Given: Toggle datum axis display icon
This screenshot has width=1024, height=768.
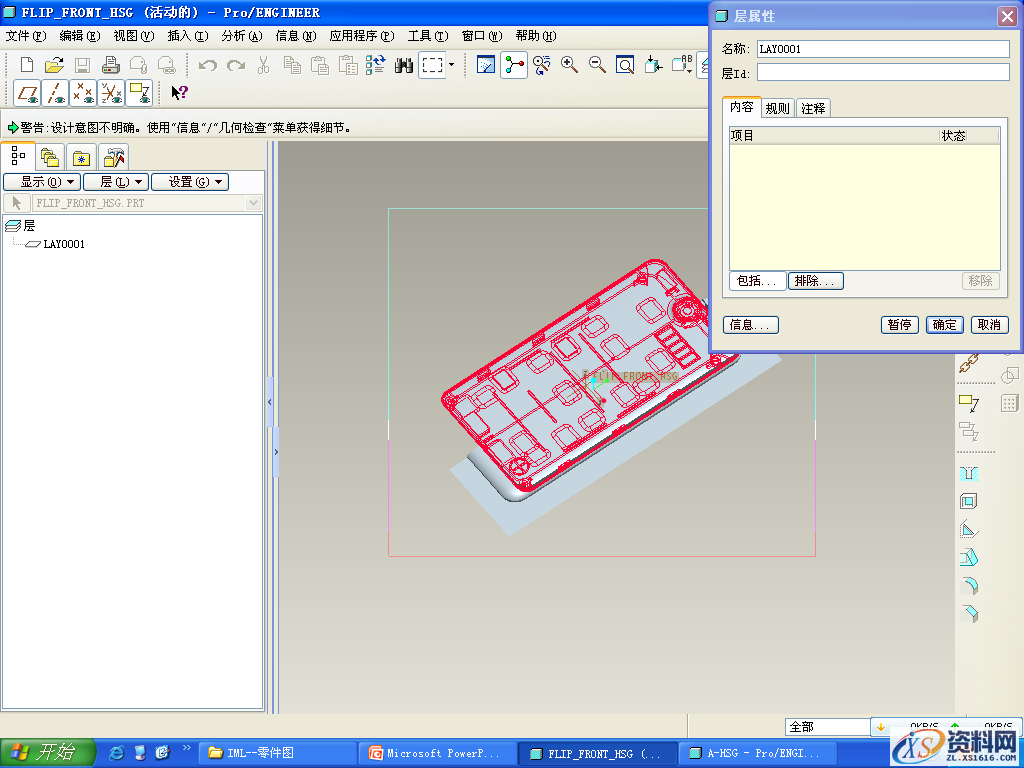Looking at the screenshot, I should point(56,93).
